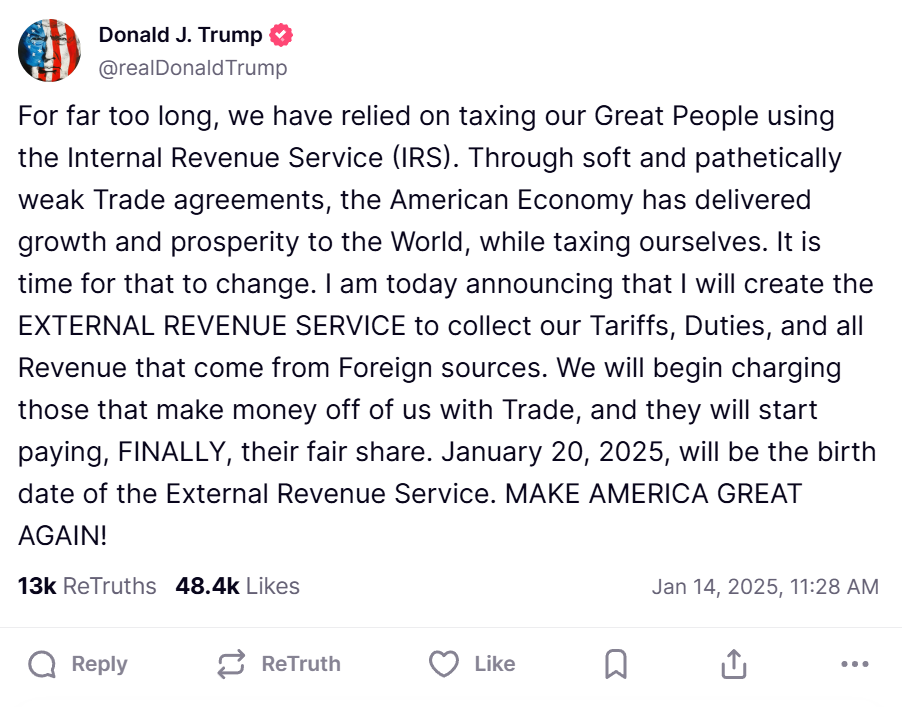Click the speech bubble Reply icon
Screen dimensions: 902x707
42,664
